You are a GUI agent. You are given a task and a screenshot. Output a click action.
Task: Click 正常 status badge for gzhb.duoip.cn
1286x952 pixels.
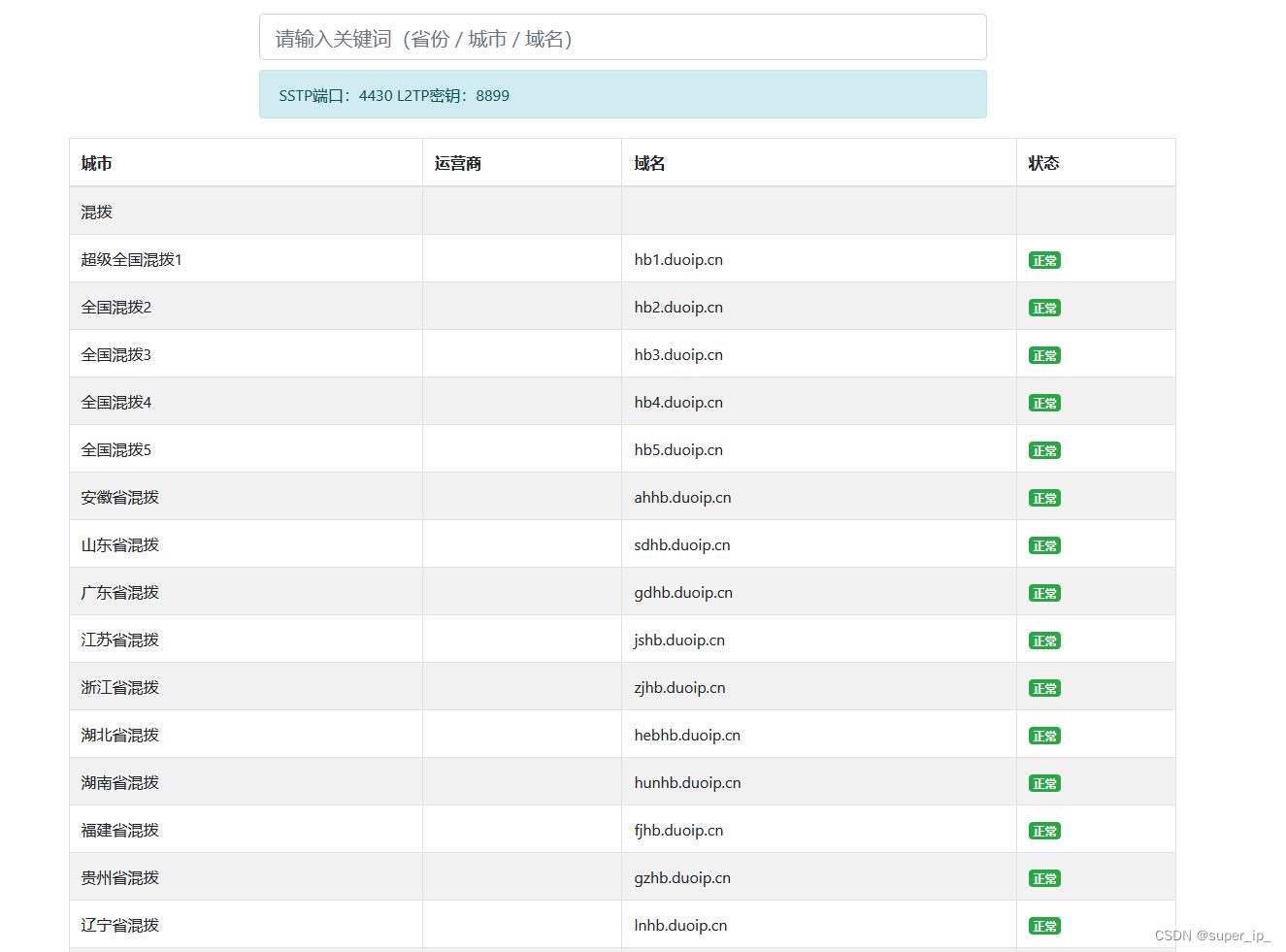click(1044, 878)
